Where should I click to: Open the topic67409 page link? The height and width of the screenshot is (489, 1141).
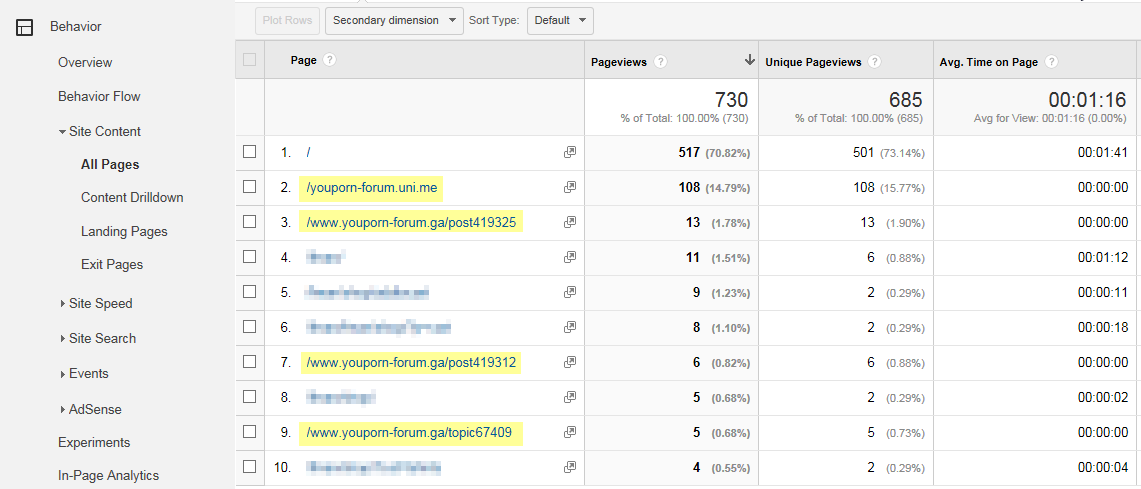point(409,433)
